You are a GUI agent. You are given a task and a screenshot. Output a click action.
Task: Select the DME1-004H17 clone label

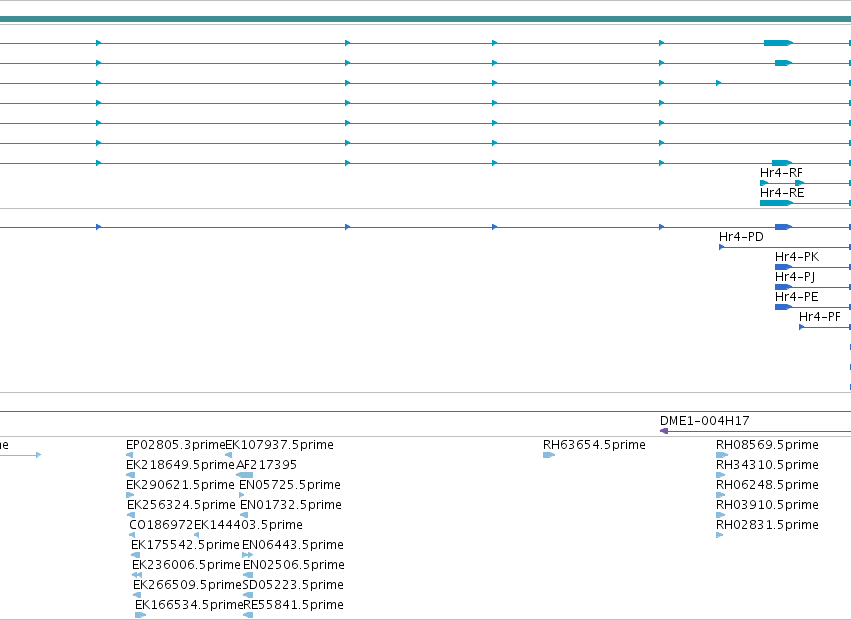704,421
